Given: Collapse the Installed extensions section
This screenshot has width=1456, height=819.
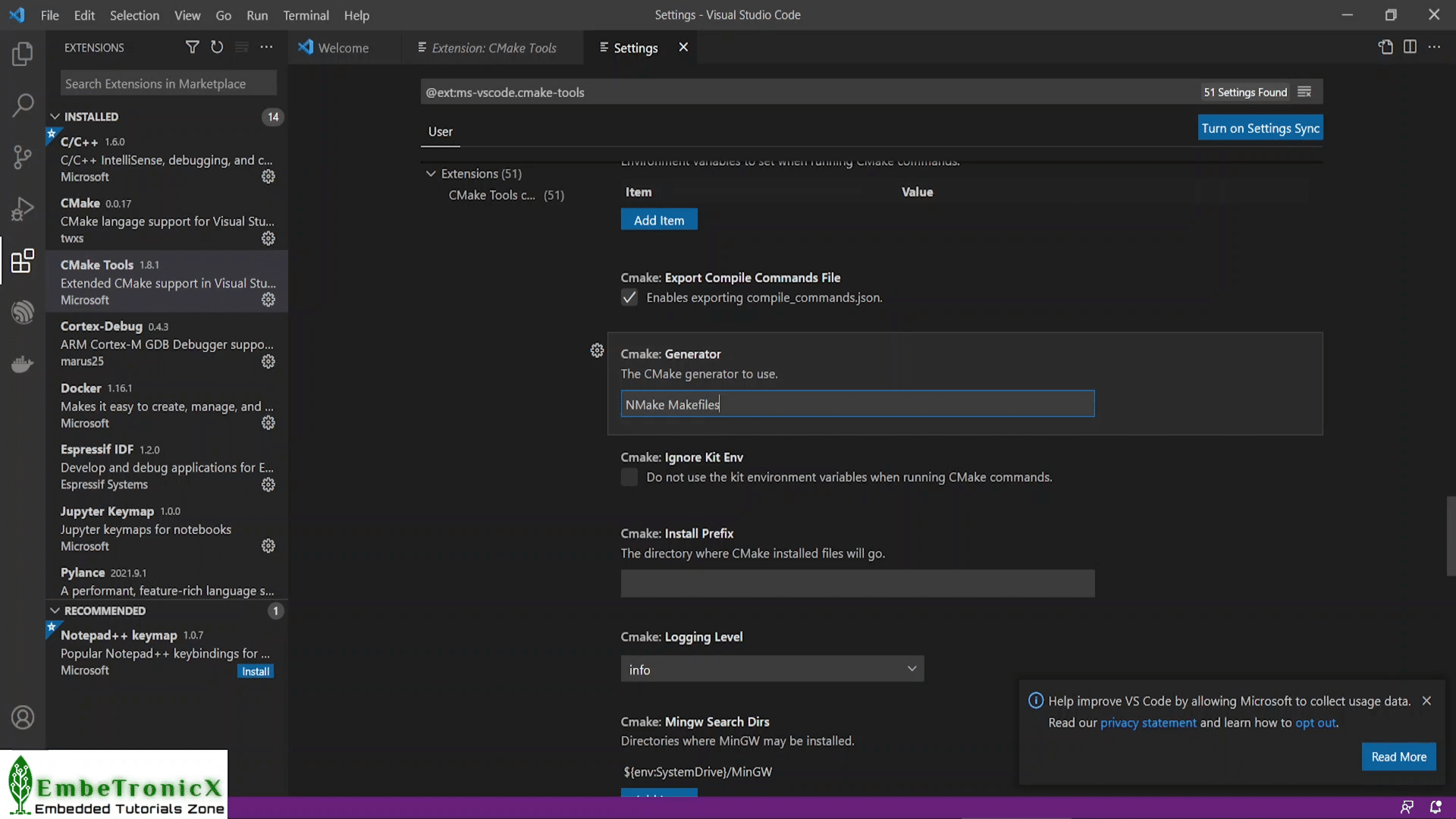Looking at the screenshot, I should pyautogui.click(x=55, y=117).
